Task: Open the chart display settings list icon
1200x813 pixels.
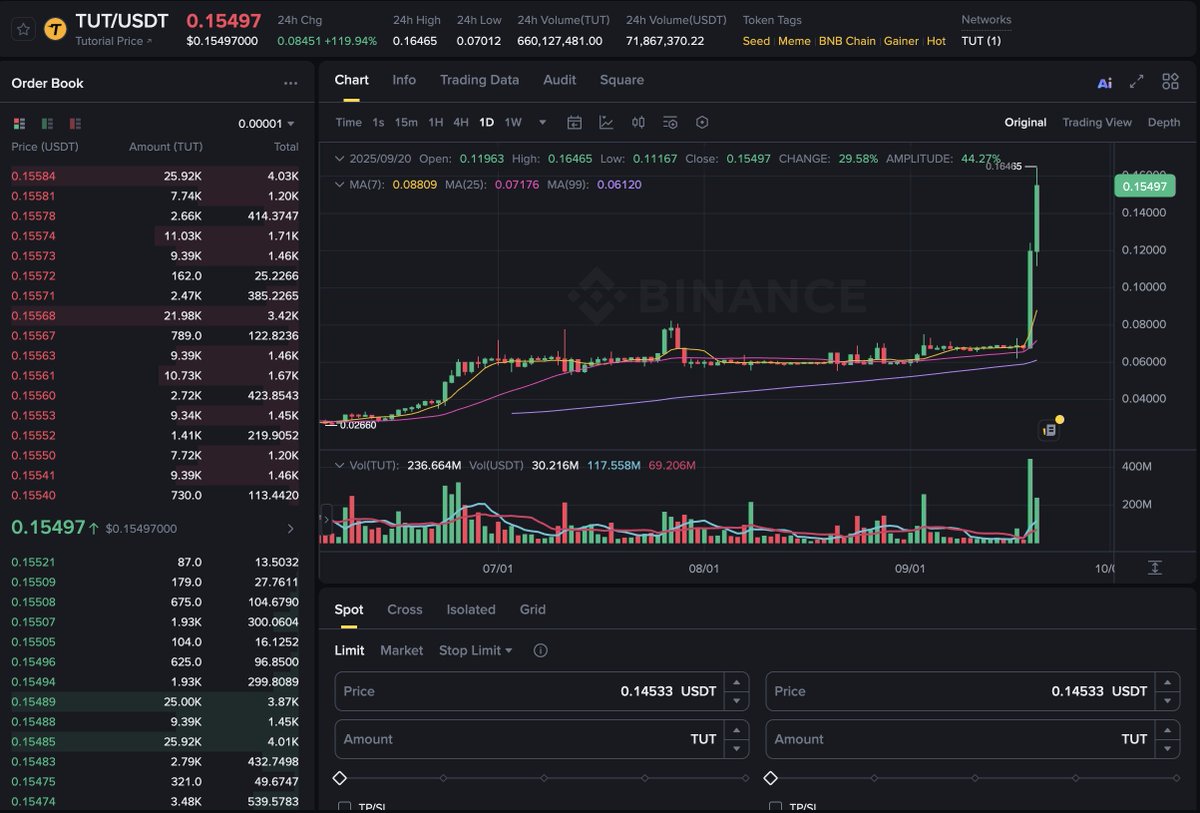Action: coord(670,122)
